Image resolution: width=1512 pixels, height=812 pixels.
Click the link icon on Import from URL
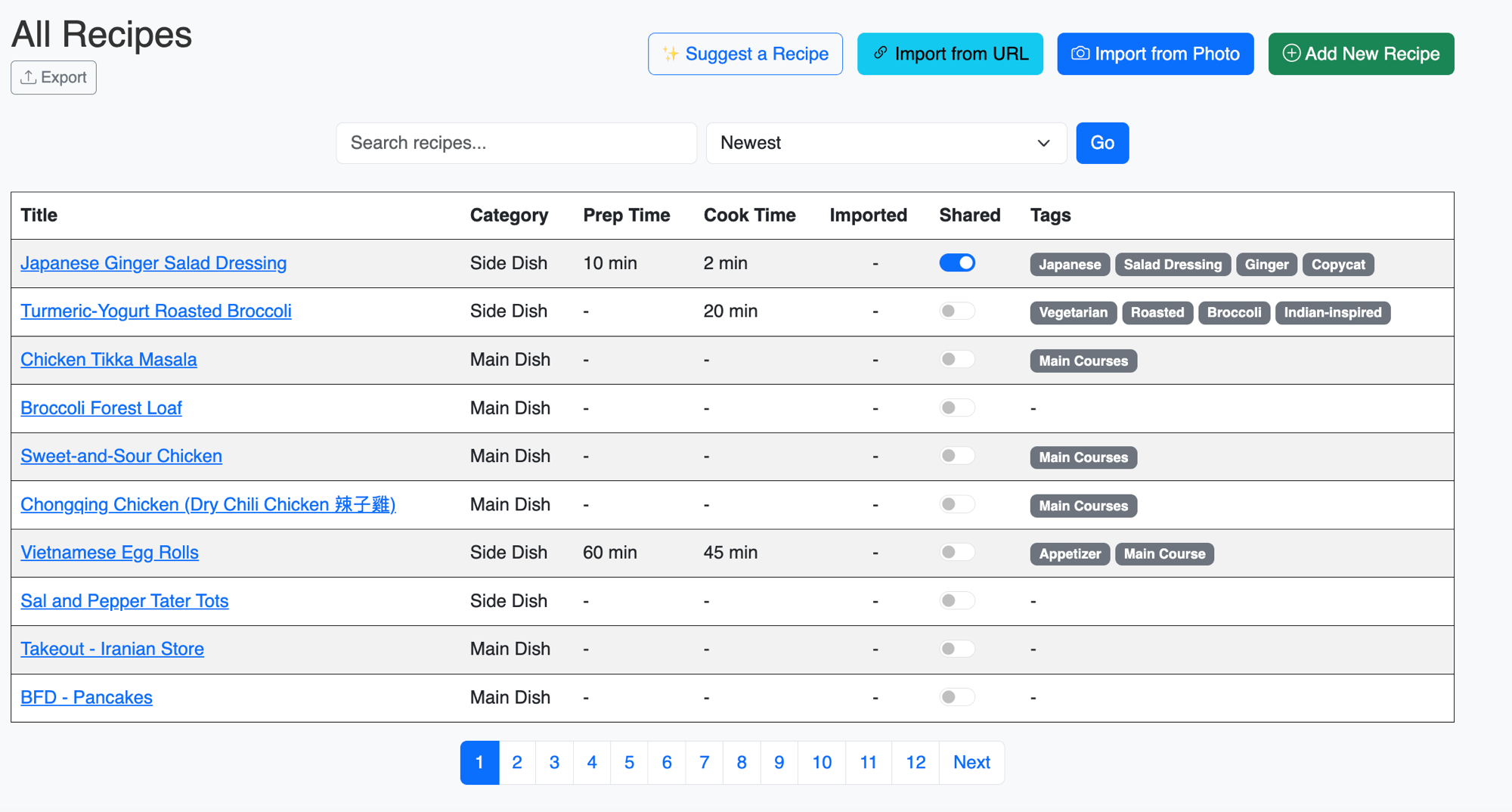[x=880, y=54]
